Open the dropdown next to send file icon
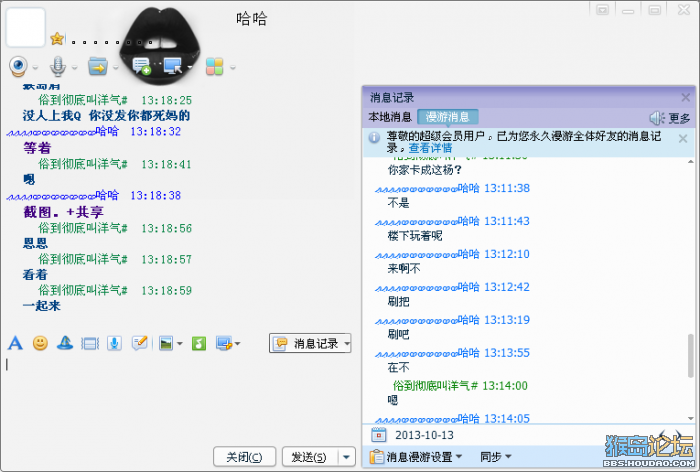The height and width of the screenshot is (472, 700). pyautogui.click(x=115, y=68)
